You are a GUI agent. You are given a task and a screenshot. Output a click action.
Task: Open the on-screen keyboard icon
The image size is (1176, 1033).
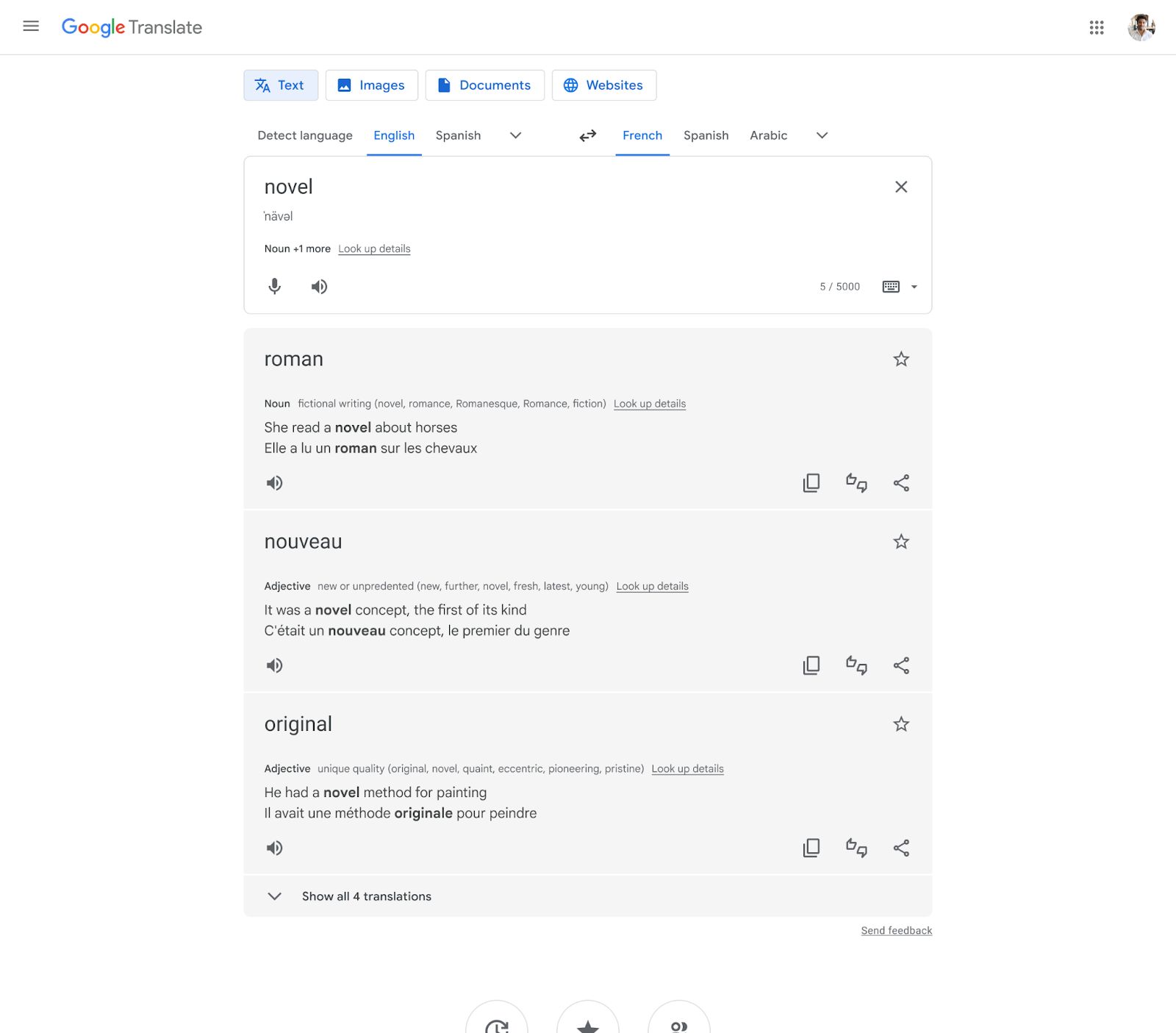click(890, 287)
